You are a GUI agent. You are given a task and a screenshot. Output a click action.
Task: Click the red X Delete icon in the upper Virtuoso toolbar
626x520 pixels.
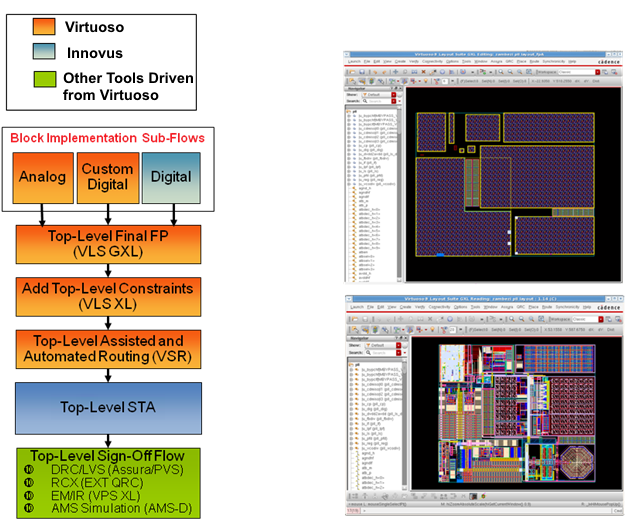[423, 72]
